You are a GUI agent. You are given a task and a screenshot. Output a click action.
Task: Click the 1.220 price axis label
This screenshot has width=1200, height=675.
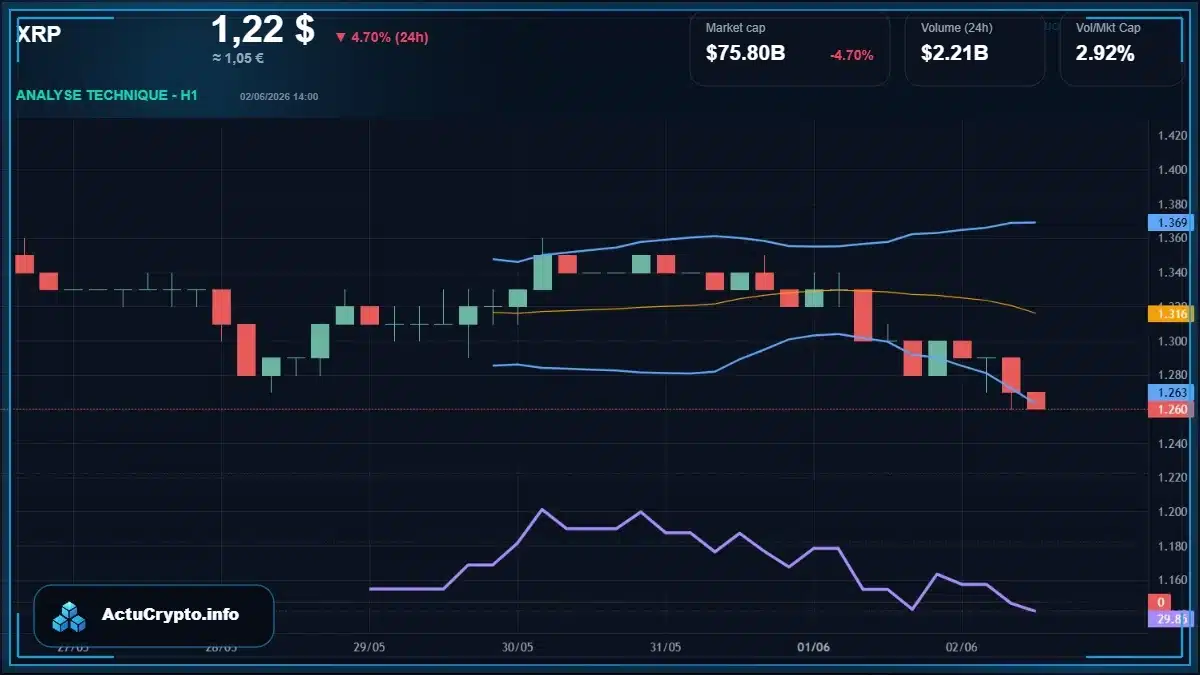tap(1172, 478)
